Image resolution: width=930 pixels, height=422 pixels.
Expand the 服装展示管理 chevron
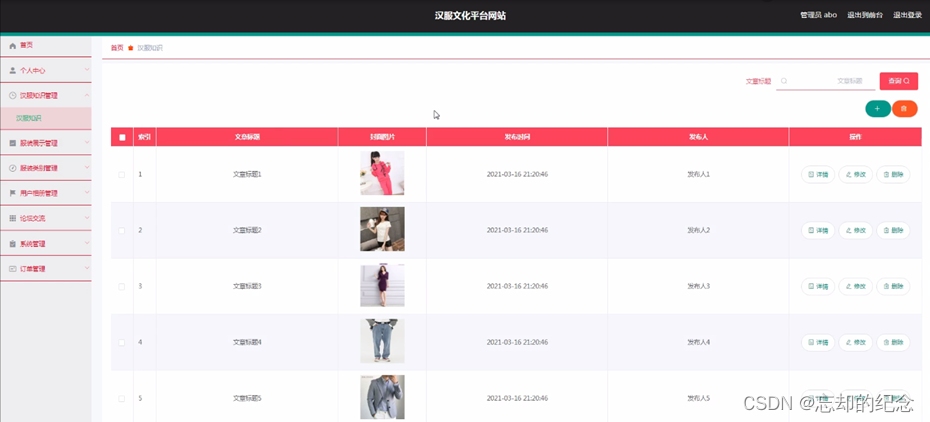coord(87,143)
